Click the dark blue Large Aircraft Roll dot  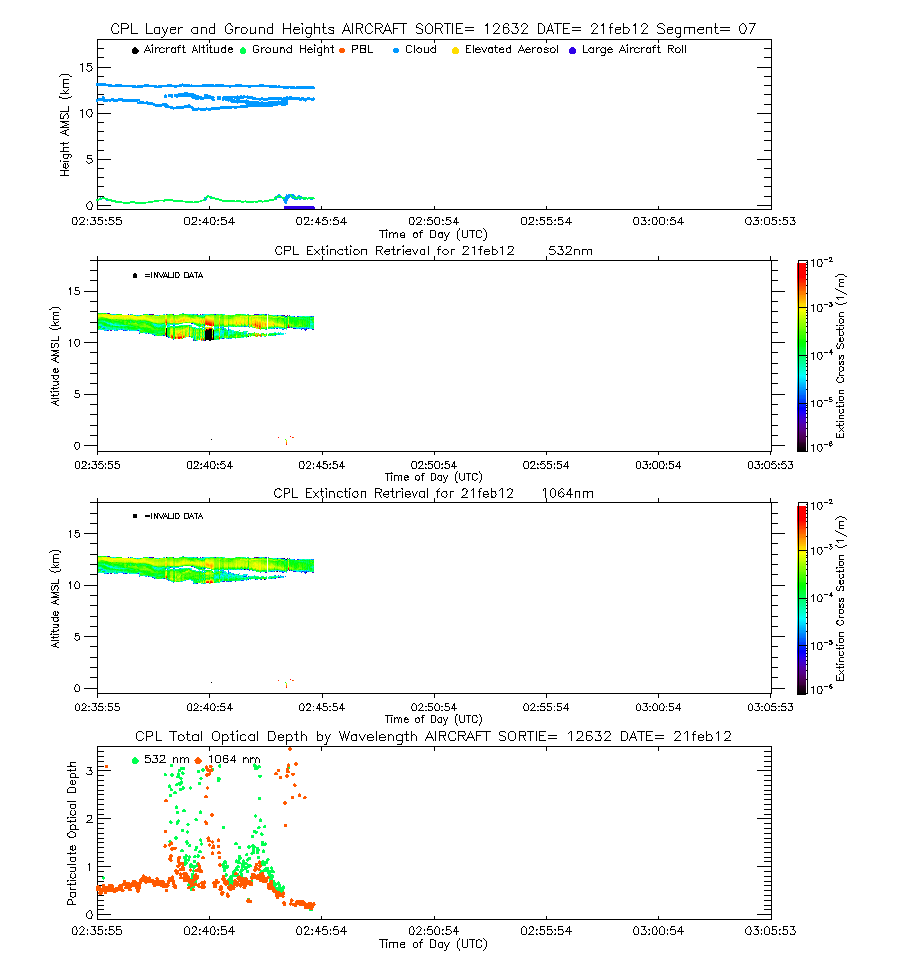572,51
